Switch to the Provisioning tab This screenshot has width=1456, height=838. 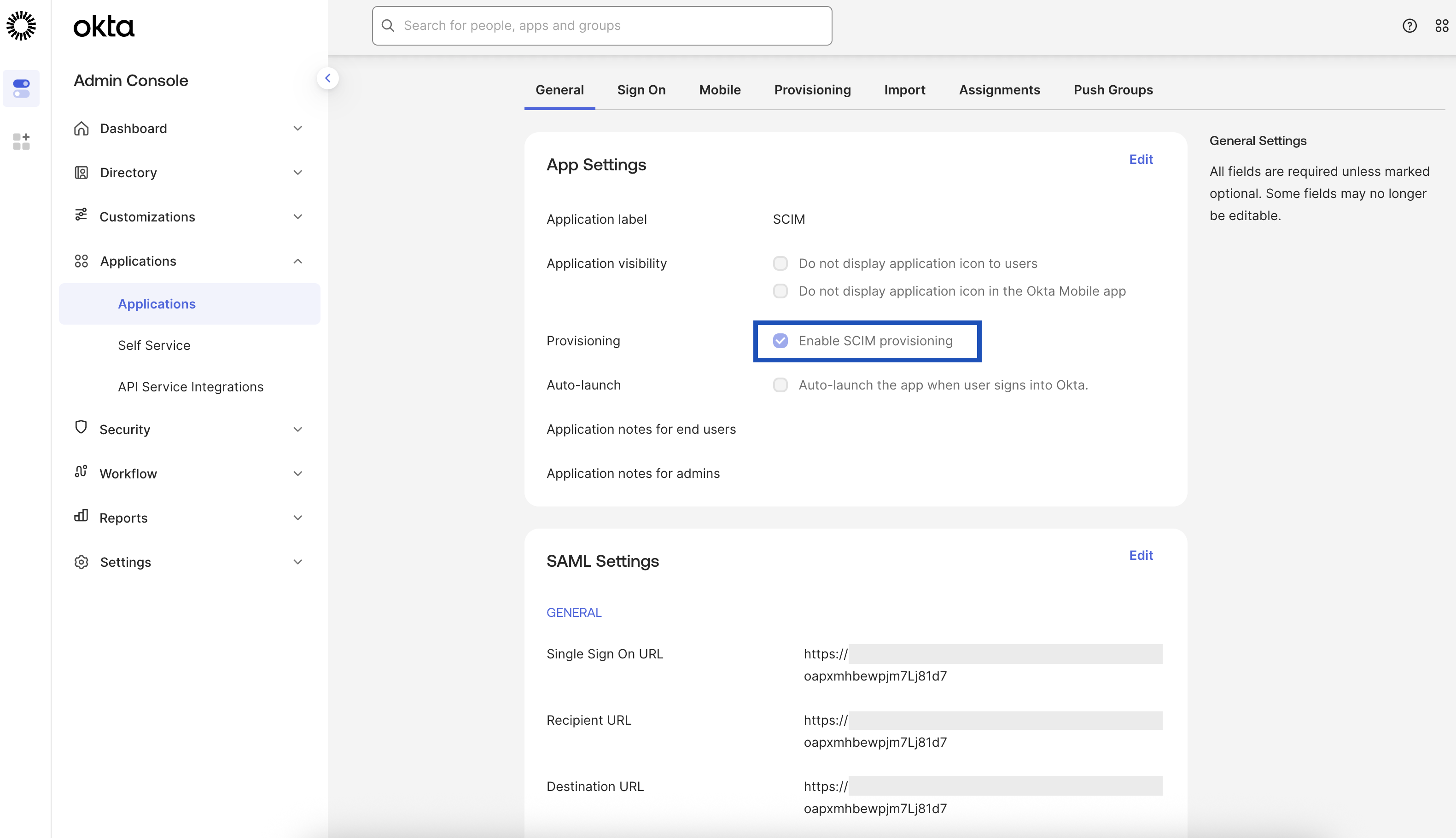click(812, 90)
